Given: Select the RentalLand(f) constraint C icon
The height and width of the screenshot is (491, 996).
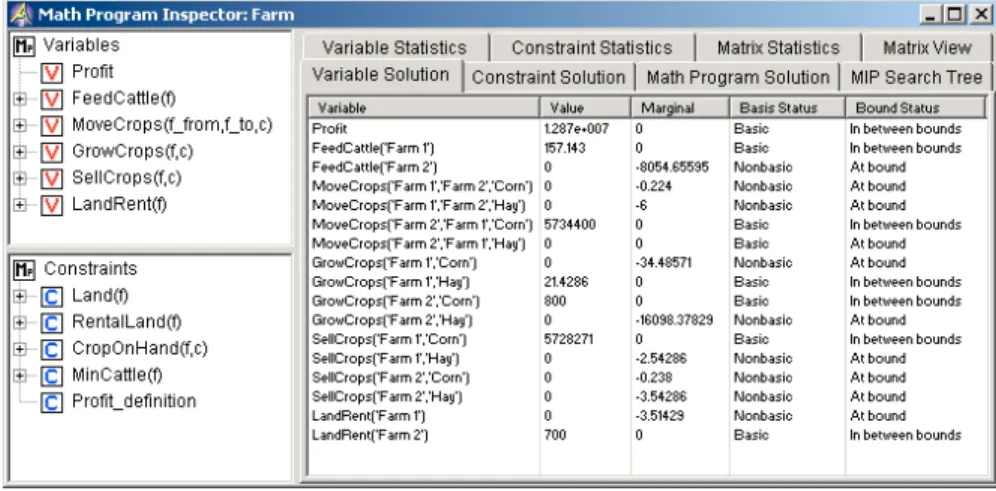Looking at the screenshot, I should 51,323.
